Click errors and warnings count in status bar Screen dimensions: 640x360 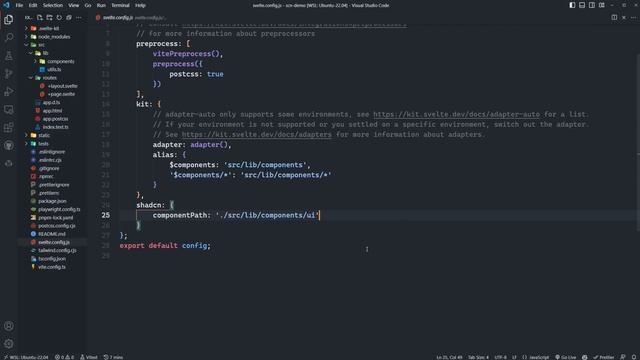click(64, 357)
